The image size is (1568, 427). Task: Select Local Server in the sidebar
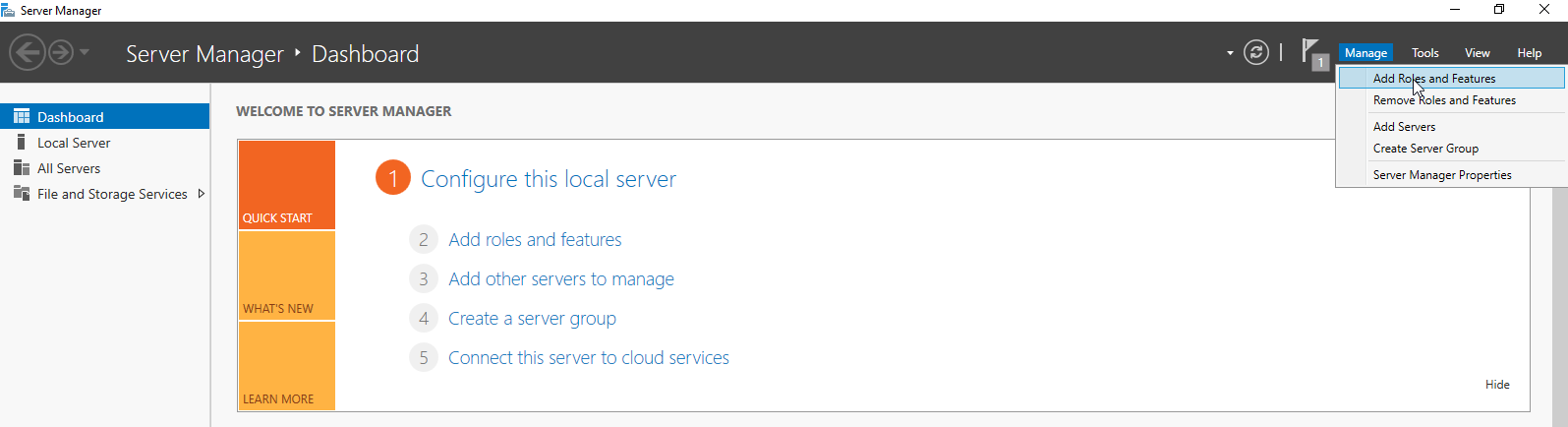(x=104, y=143)
